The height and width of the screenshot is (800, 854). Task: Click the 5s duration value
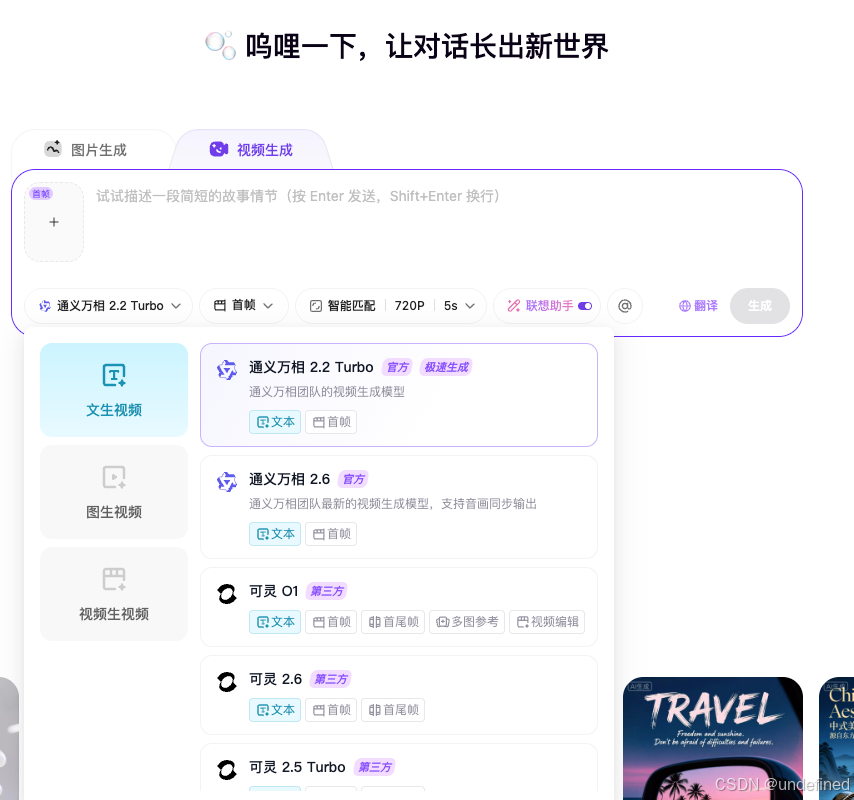pos(450,306)
